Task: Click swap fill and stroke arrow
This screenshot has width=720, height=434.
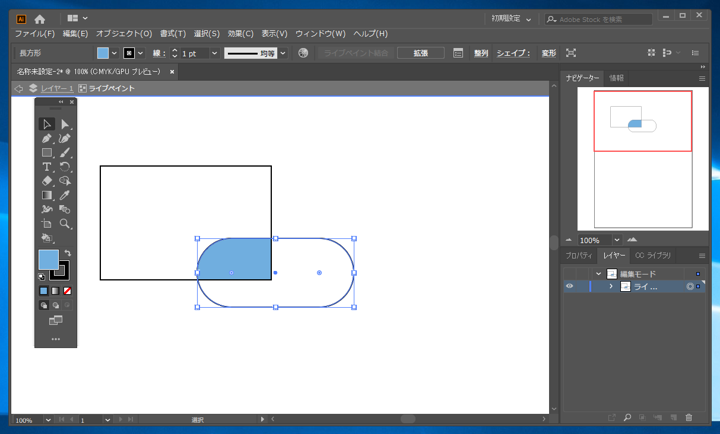Action: click(67, 254)
